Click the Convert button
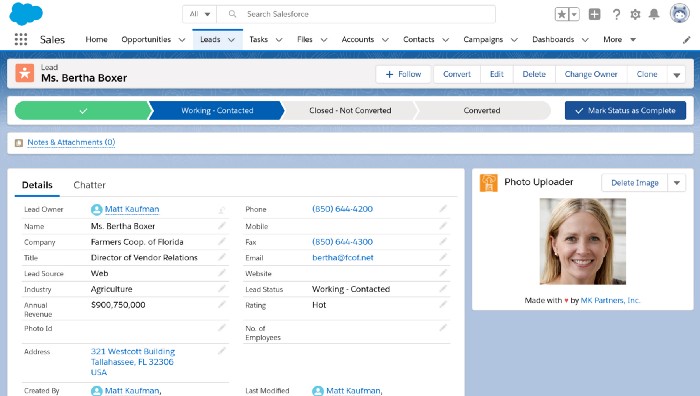The height and width of the screenshot is (396, 700). tap(457, 75)
